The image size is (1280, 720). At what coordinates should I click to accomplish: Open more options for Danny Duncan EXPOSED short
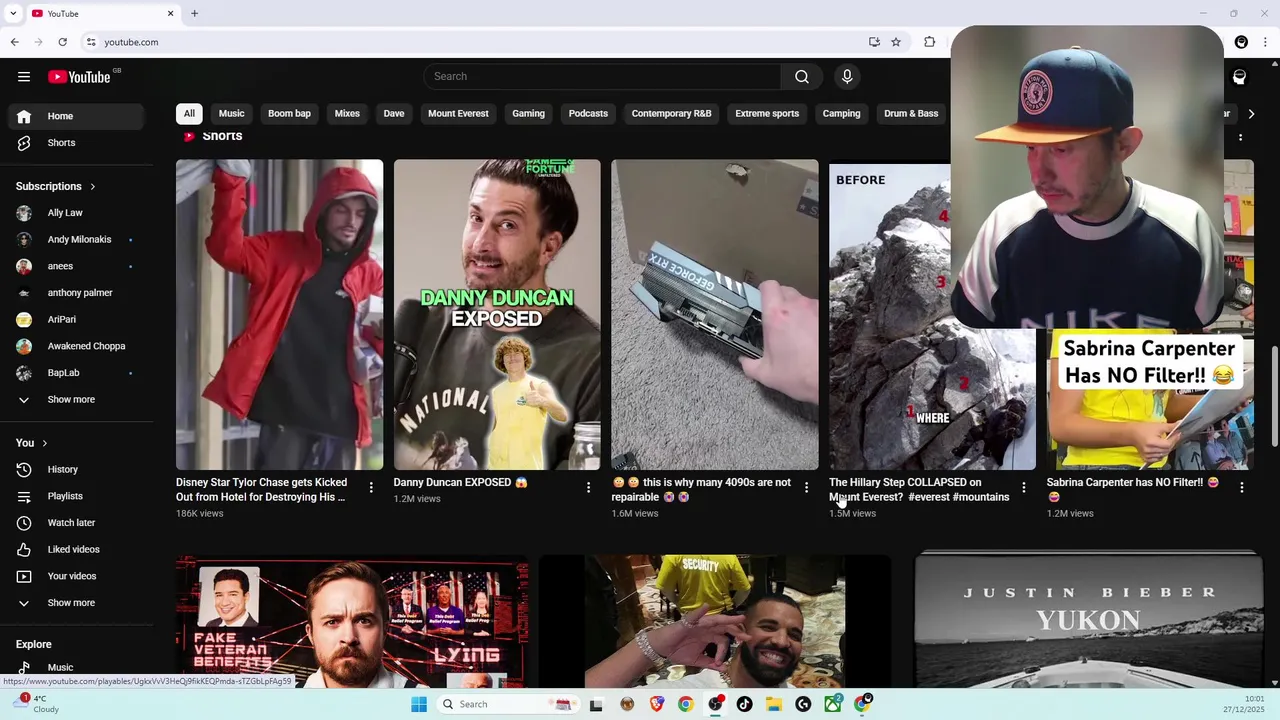point(588,488)
